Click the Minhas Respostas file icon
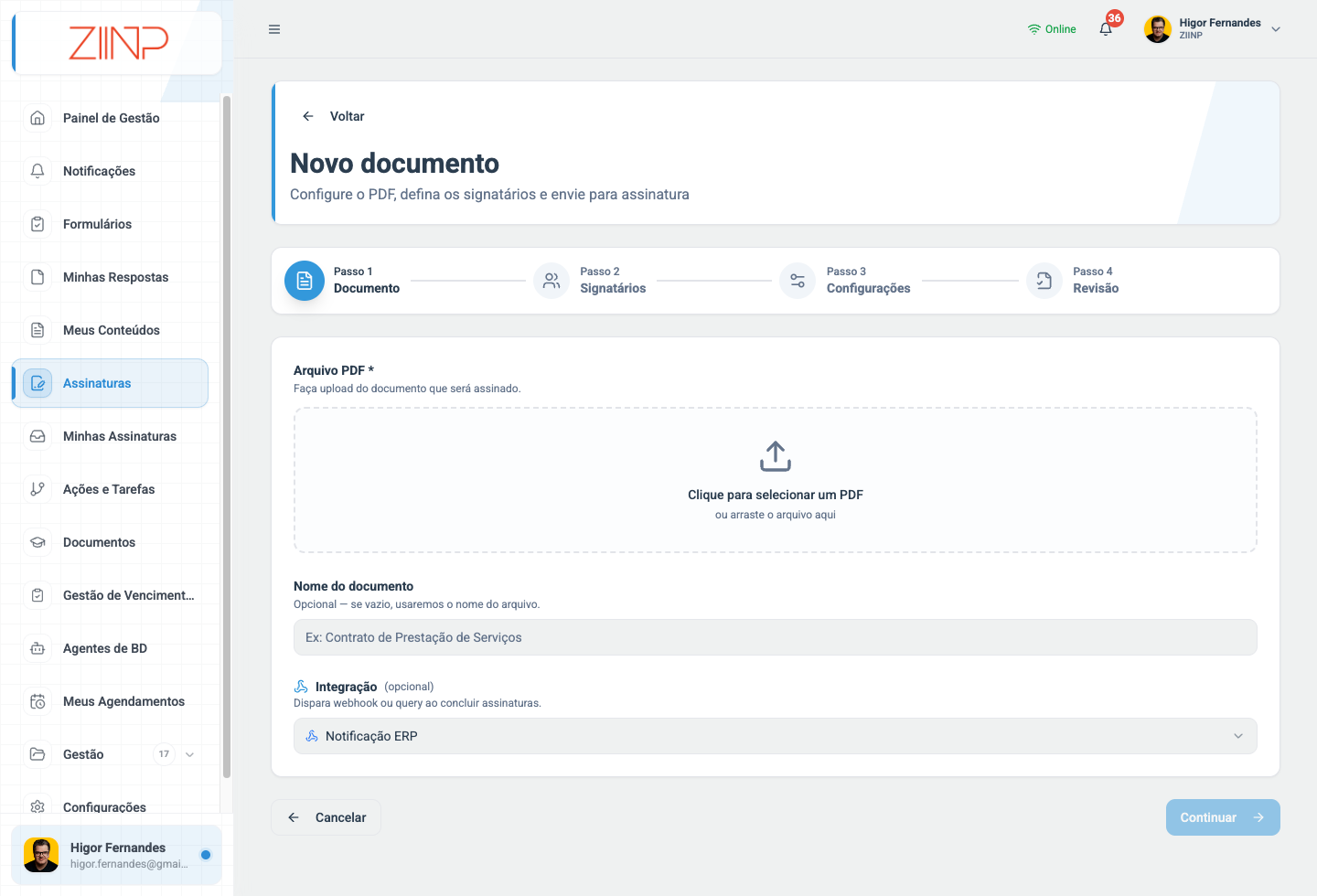This screenshot has width=1317, height=896. [37, 277]
